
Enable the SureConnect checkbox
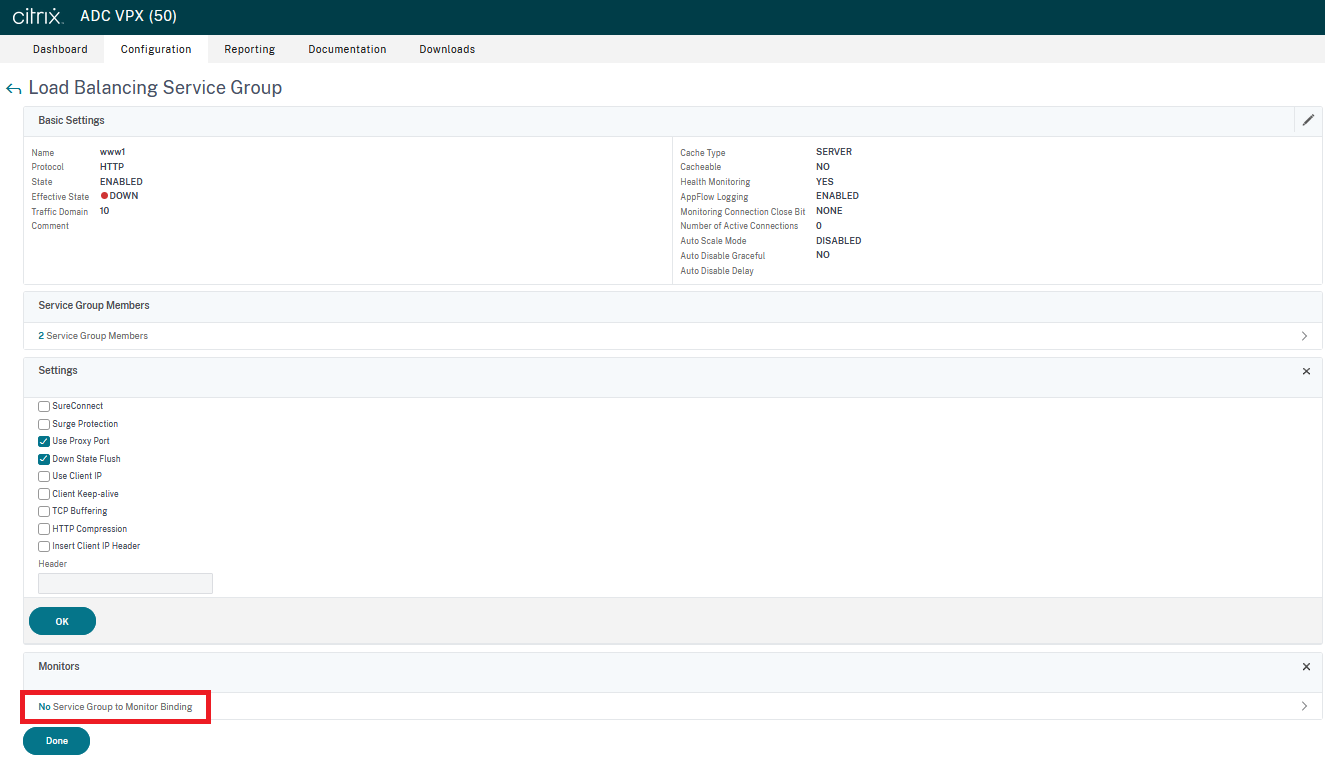coord(44,407)
